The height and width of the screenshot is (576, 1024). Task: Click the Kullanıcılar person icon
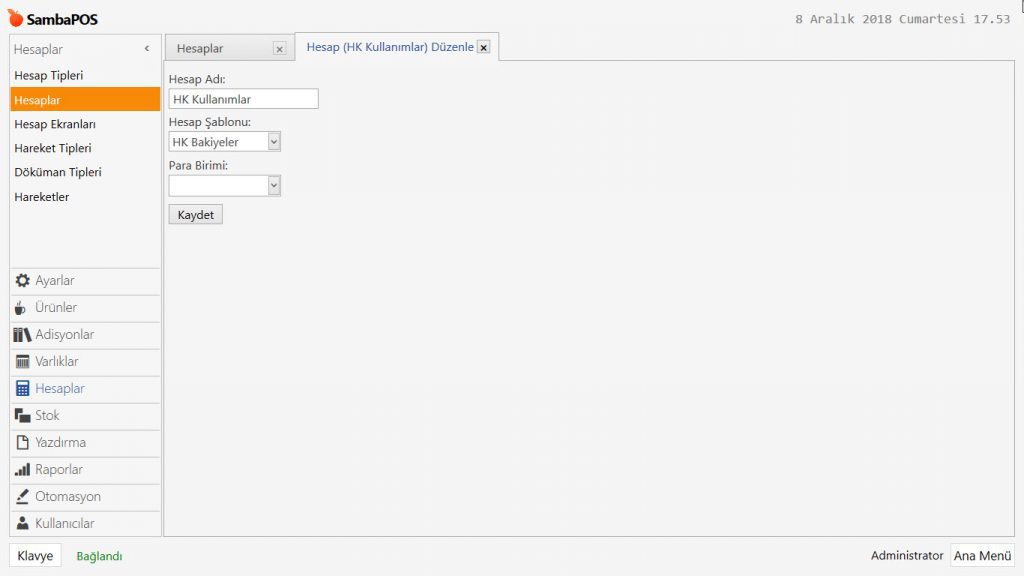[22, 524]
